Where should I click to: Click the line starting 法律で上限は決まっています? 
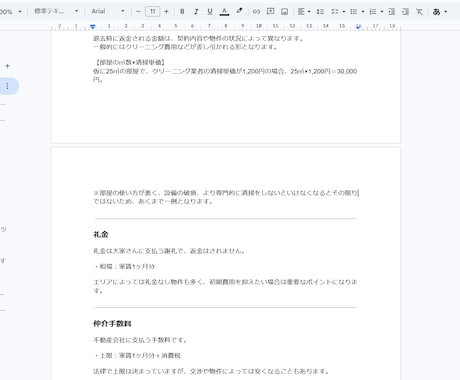[212, 371]
